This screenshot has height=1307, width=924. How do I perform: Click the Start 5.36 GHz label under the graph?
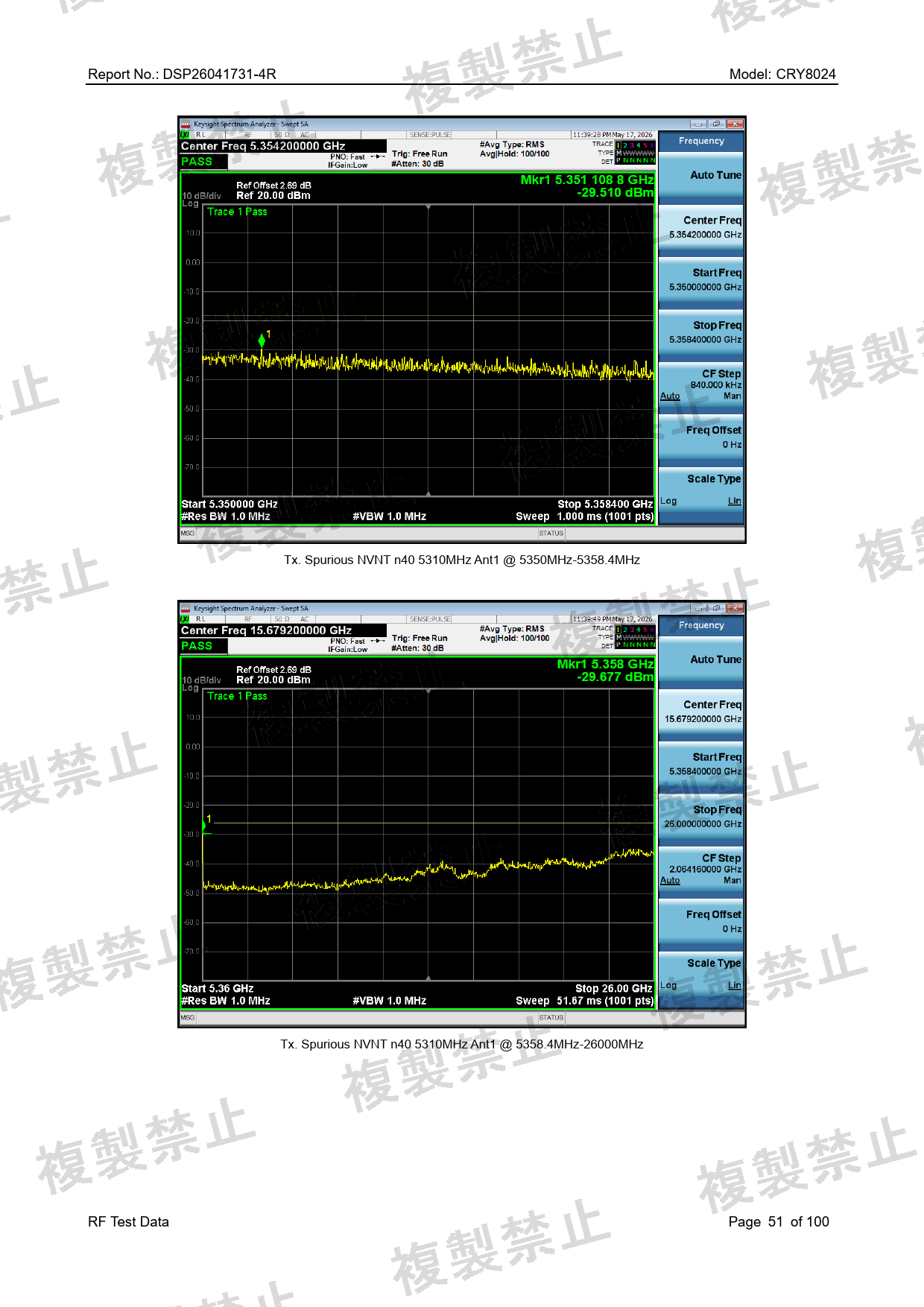218,989
